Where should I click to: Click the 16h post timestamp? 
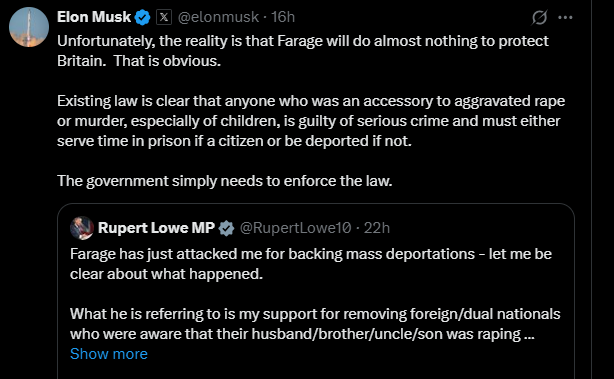[283, 17]
